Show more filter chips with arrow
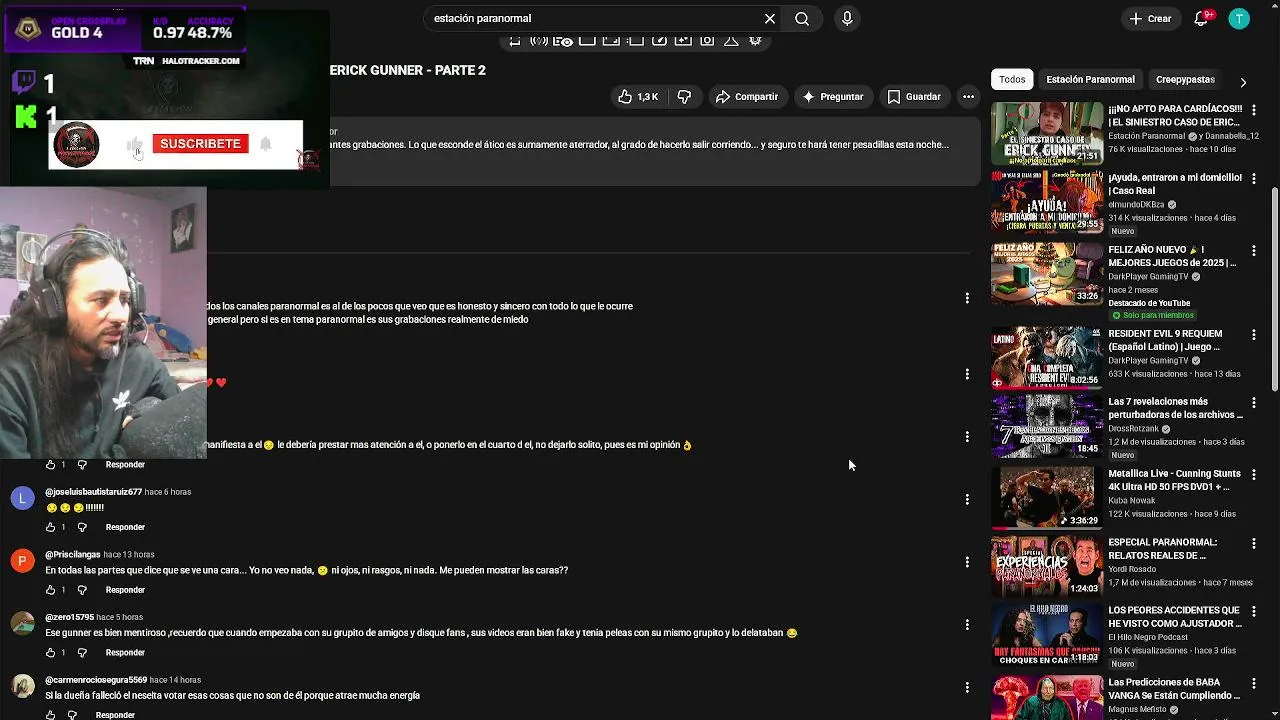This screenshot has width=1280, height=720. point(1243,81)
